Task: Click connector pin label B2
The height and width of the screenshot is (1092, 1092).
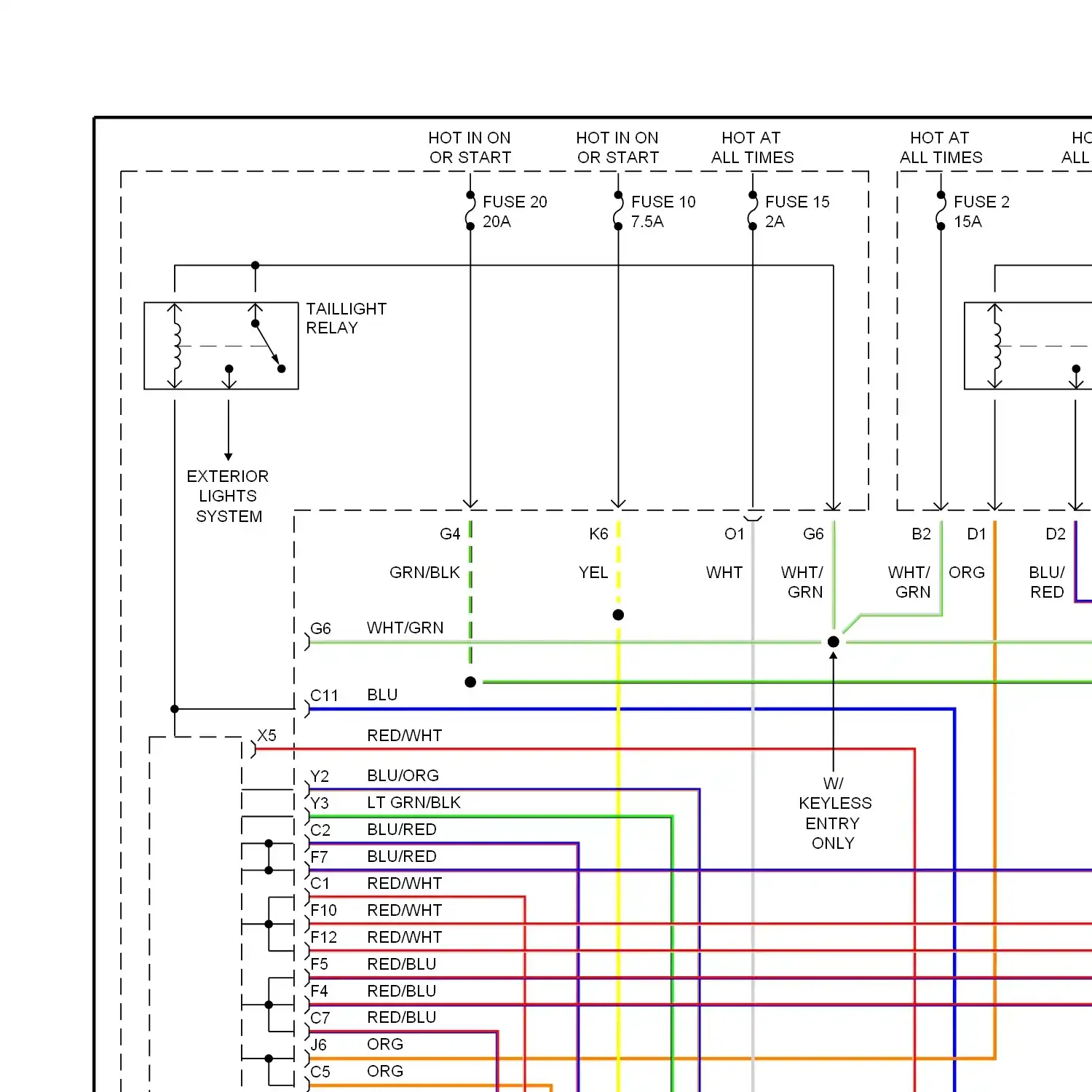Action: 921,534
